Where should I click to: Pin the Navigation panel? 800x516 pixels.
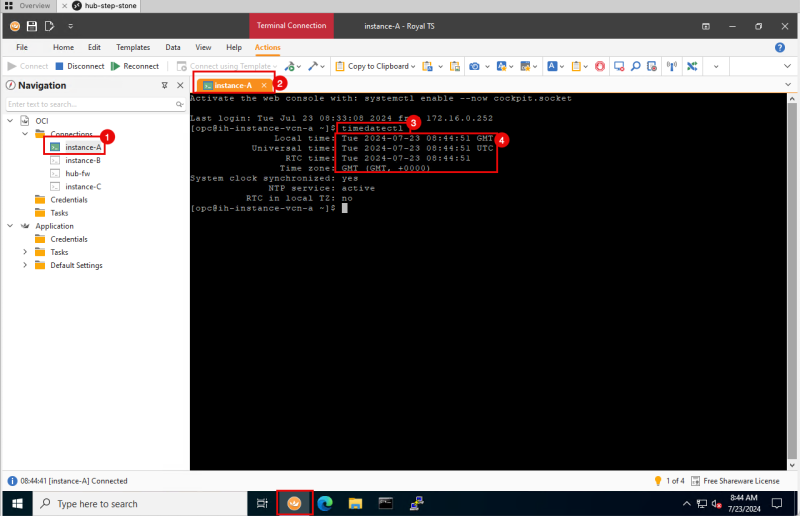(x=165, y=86)
